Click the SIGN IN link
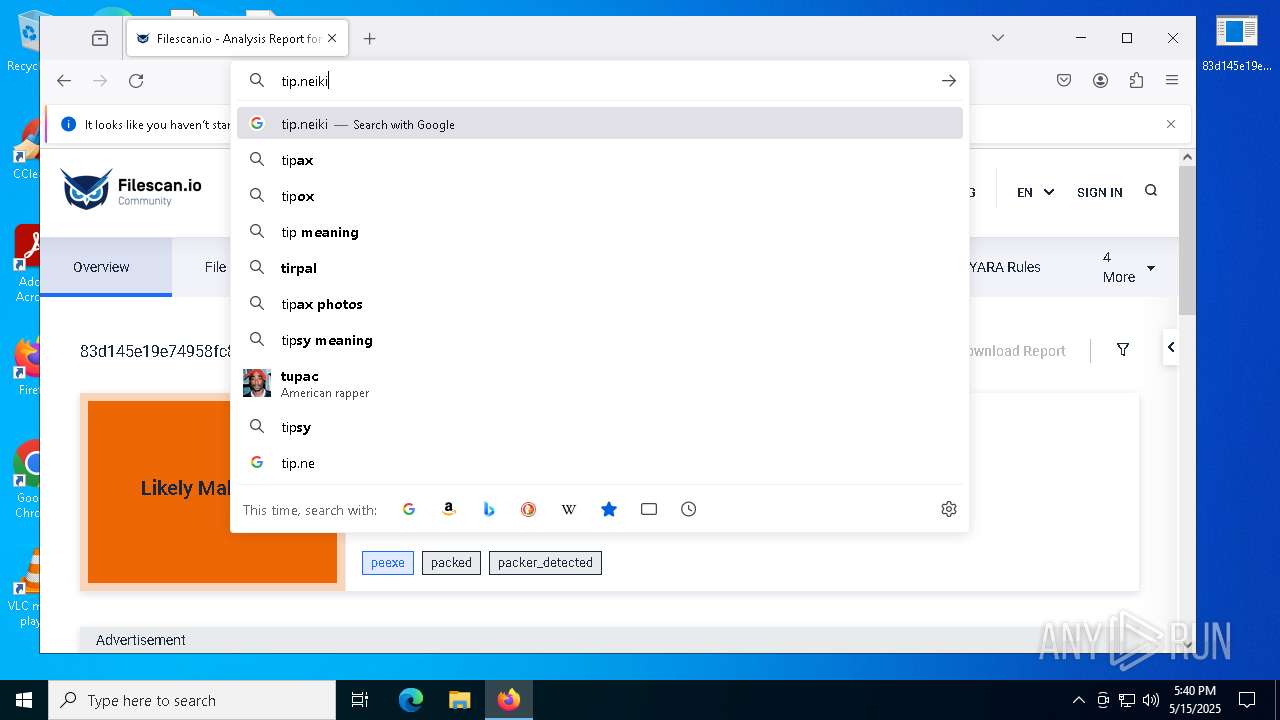The image size is (1280, 720). pyautogui.click(x=1100, y=192)
